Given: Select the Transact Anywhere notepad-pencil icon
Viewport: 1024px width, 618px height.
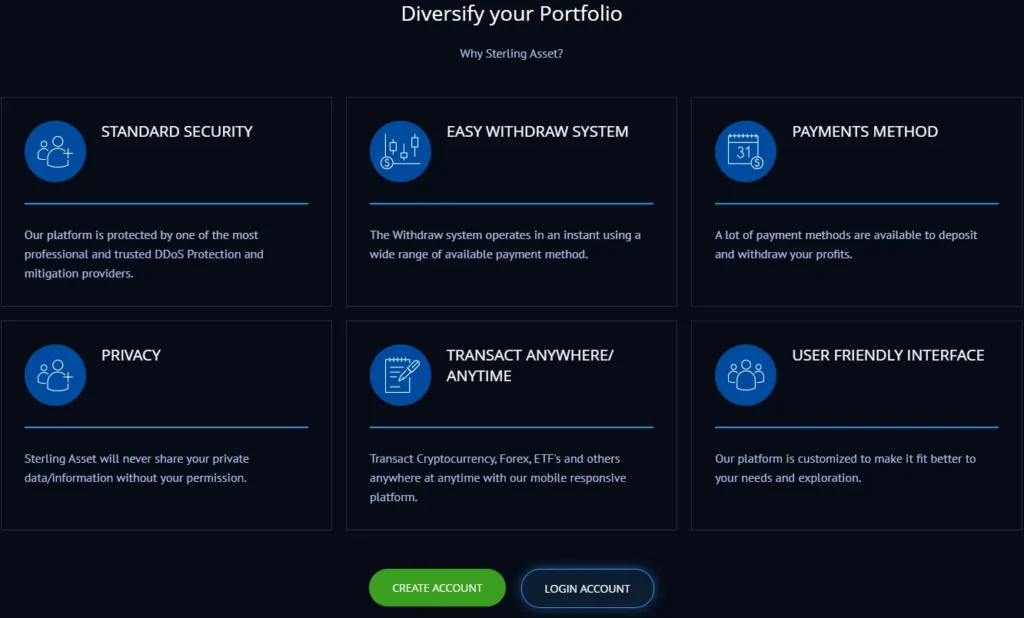Looking at the screenshot, I should coord(400,375).
